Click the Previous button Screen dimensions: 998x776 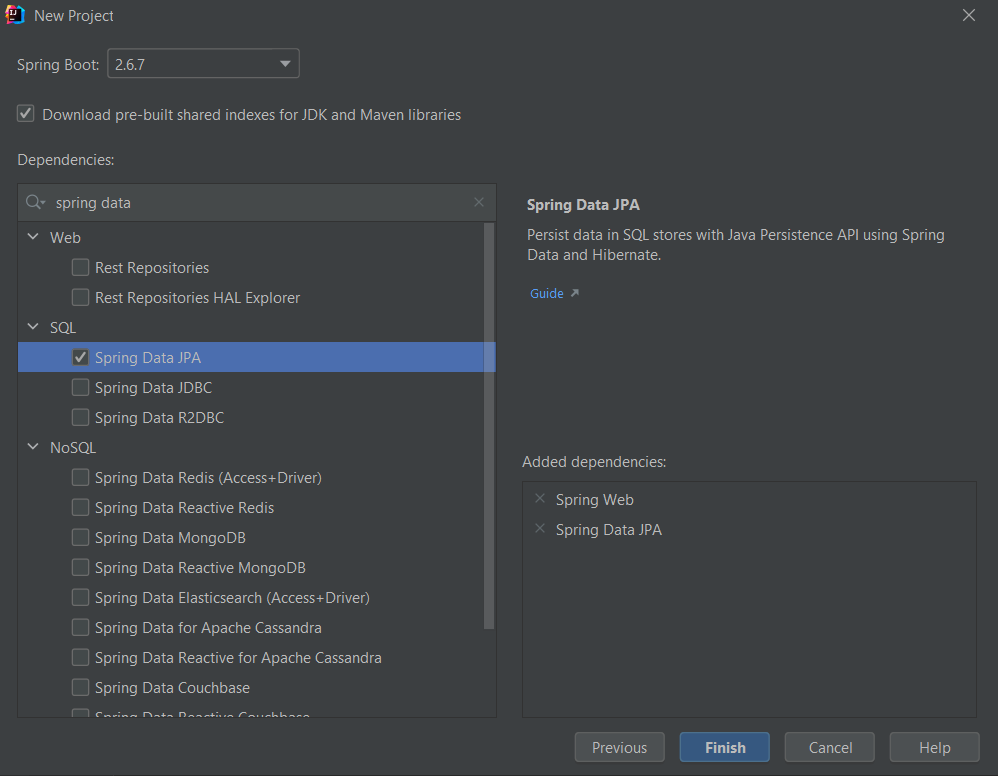click(x=619, y=747)
